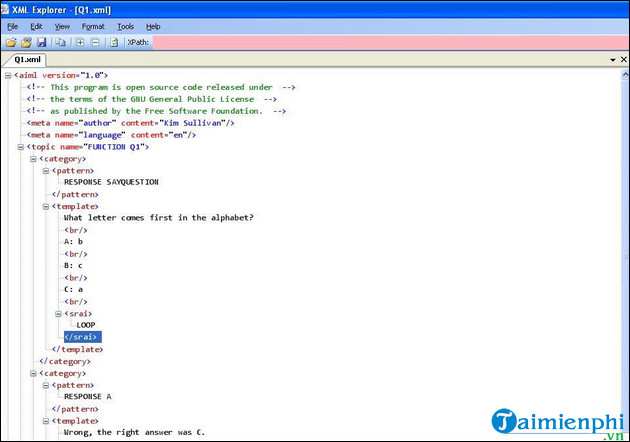Screen dimensions: 630x442
Task: Select the first closing </pattern> tag
Action: click(x=75, y=194)
